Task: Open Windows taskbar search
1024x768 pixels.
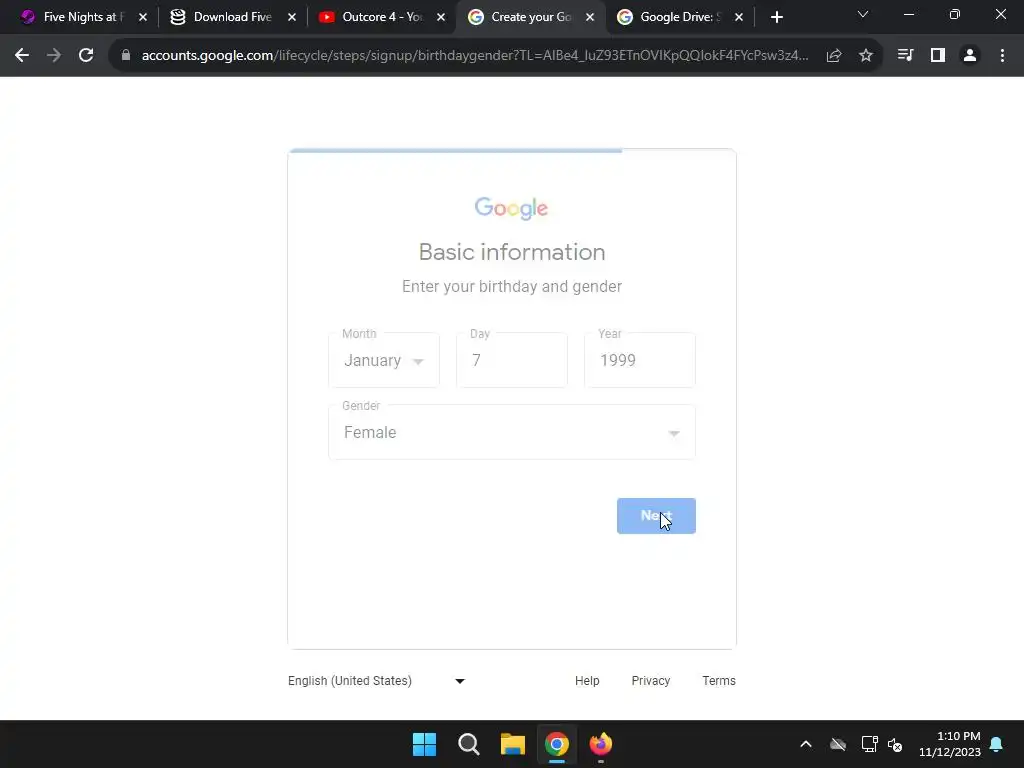Action: (x=468, y=744)
